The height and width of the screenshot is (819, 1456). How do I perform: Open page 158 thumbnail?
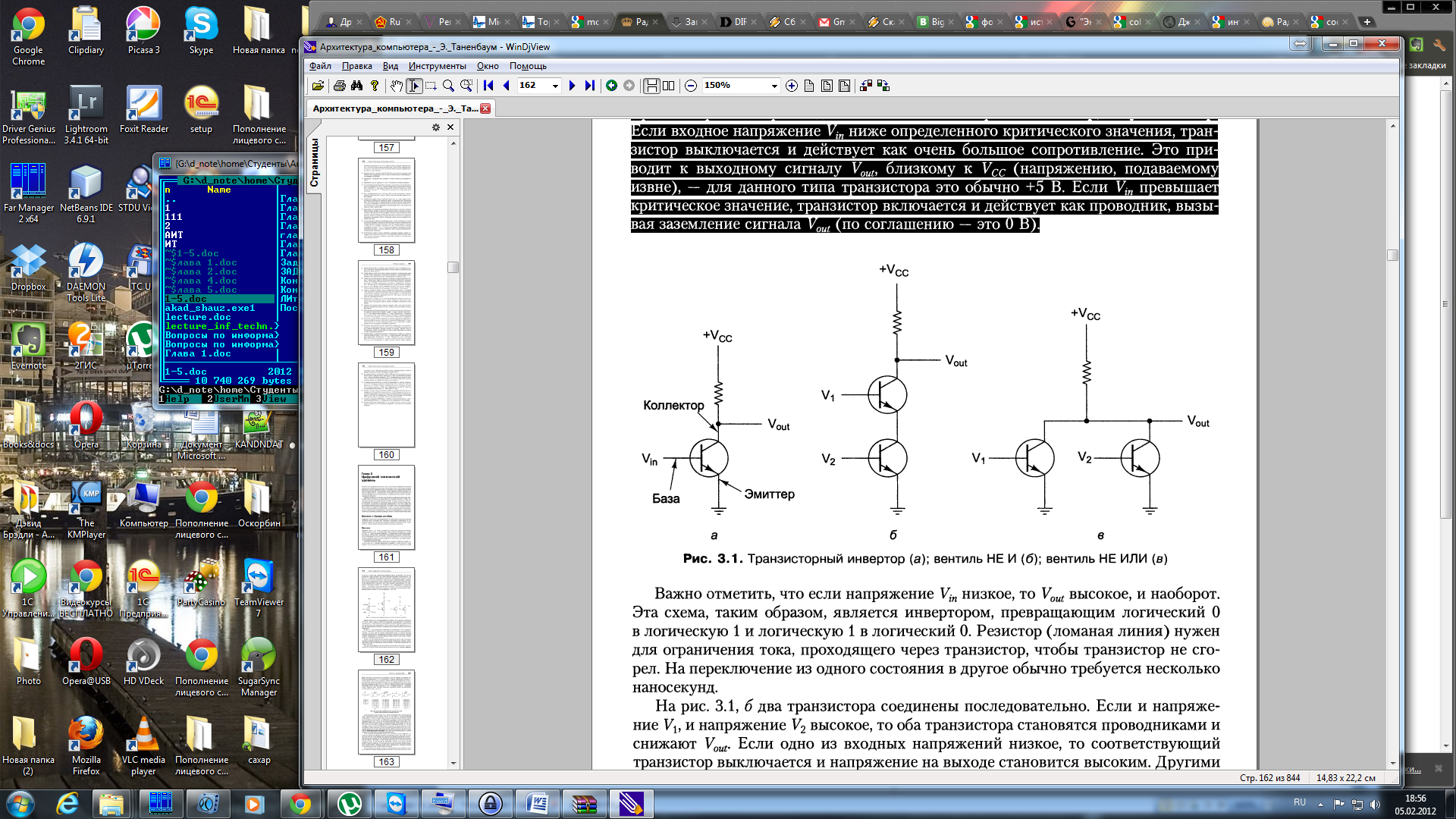(x=387, y=201)
